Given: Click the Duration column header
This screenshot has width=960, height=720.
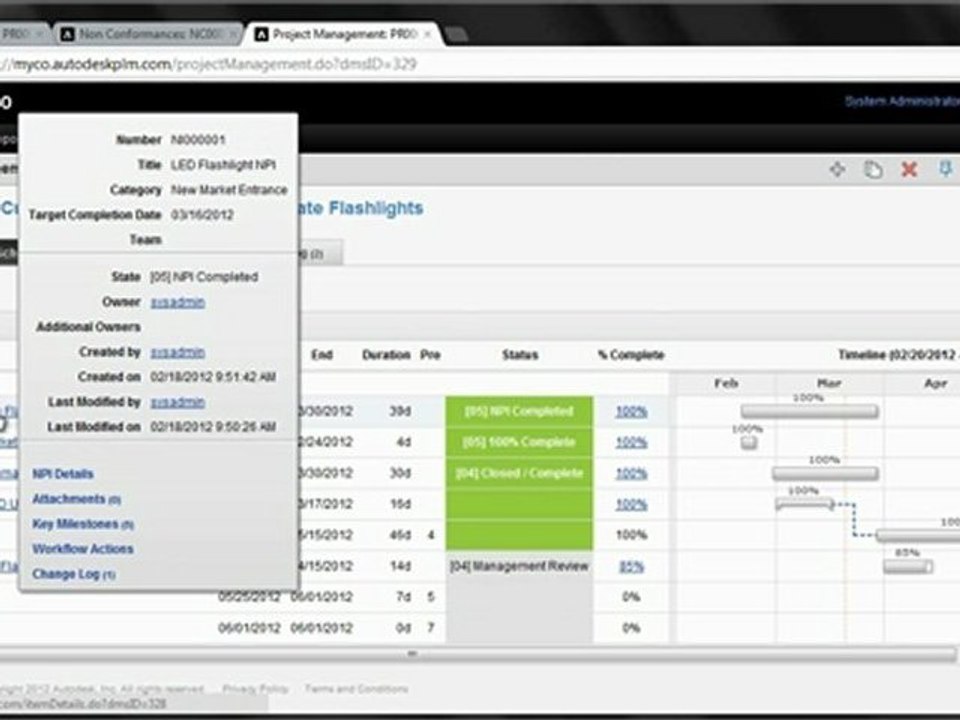Looking at the screenshot, I should (x=386, y=354).
